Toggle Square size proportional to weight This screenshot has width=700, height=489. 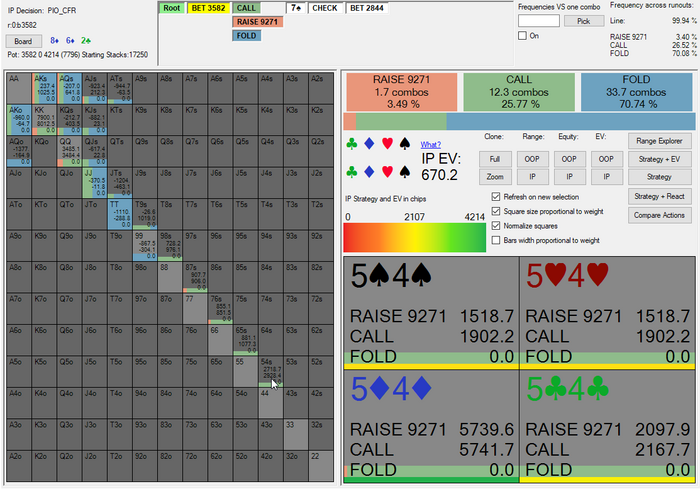496,211
